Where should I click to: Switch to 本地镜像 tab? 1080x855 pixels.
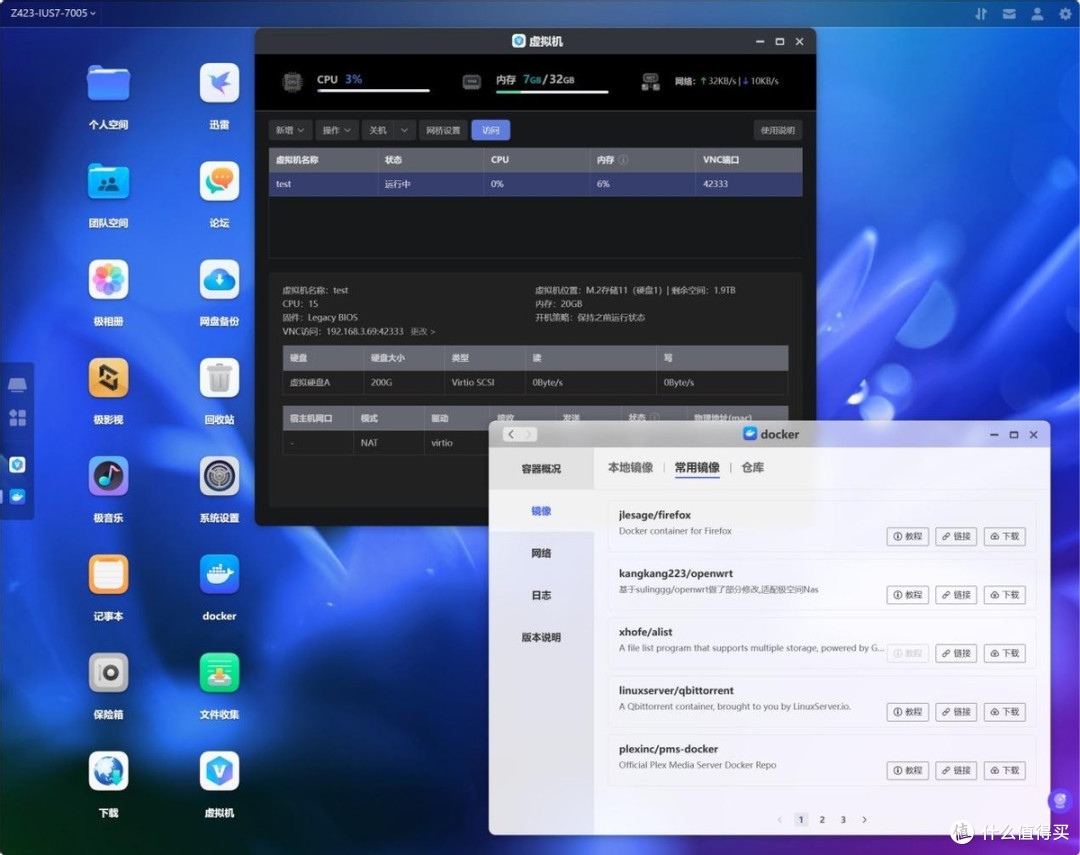630,467
